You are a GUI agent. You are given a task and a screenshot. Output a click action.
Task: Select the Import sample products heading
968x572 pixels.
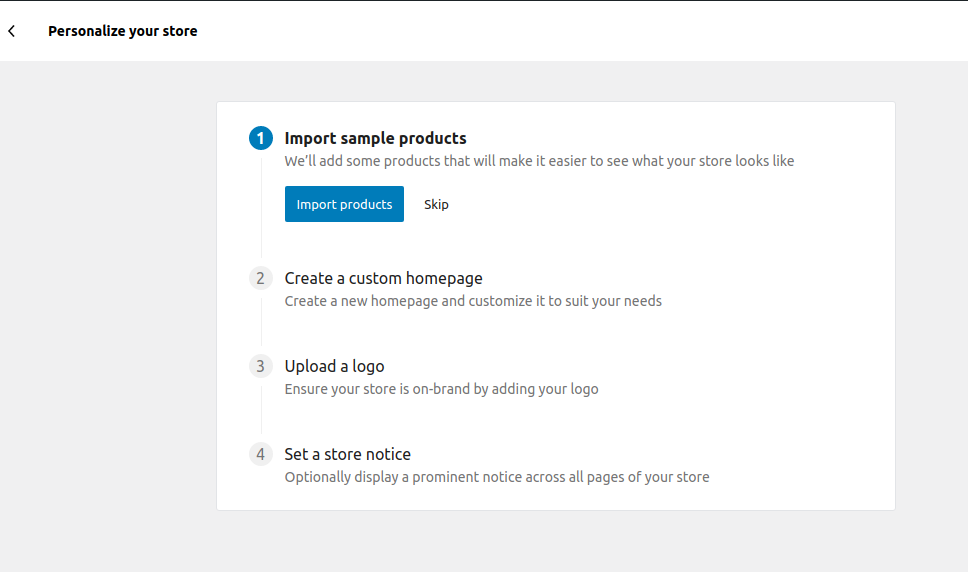[x=375, y=138]
